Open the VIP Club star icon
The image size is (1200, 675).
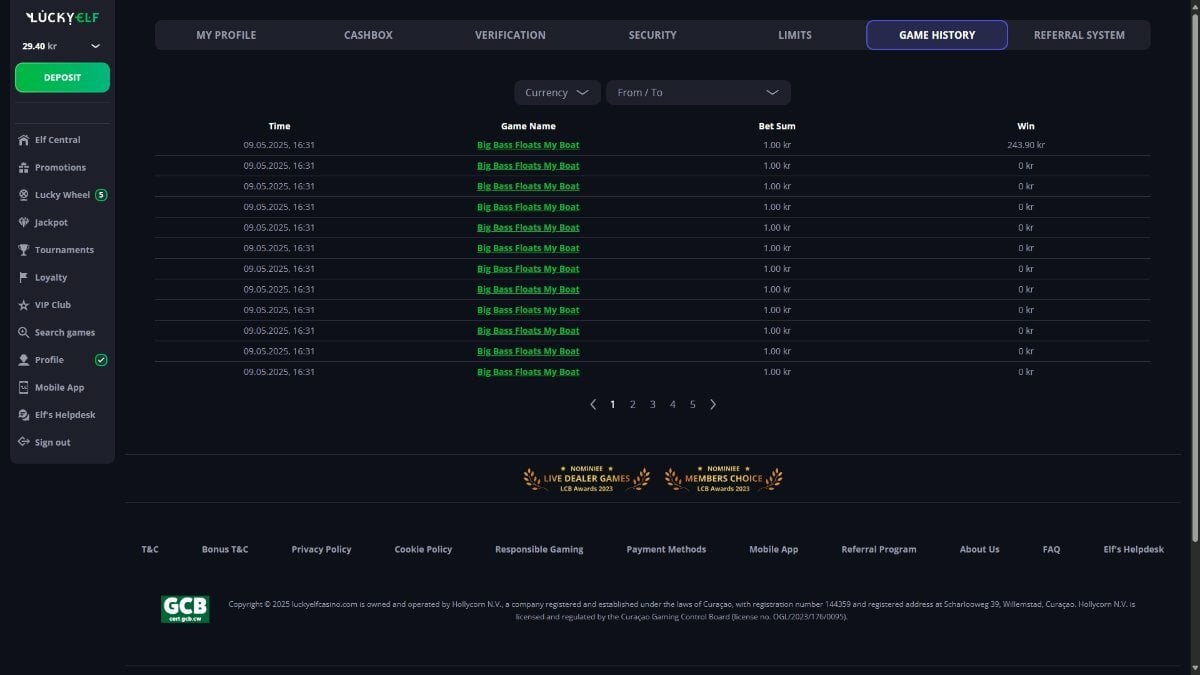[x=24, y=305]
